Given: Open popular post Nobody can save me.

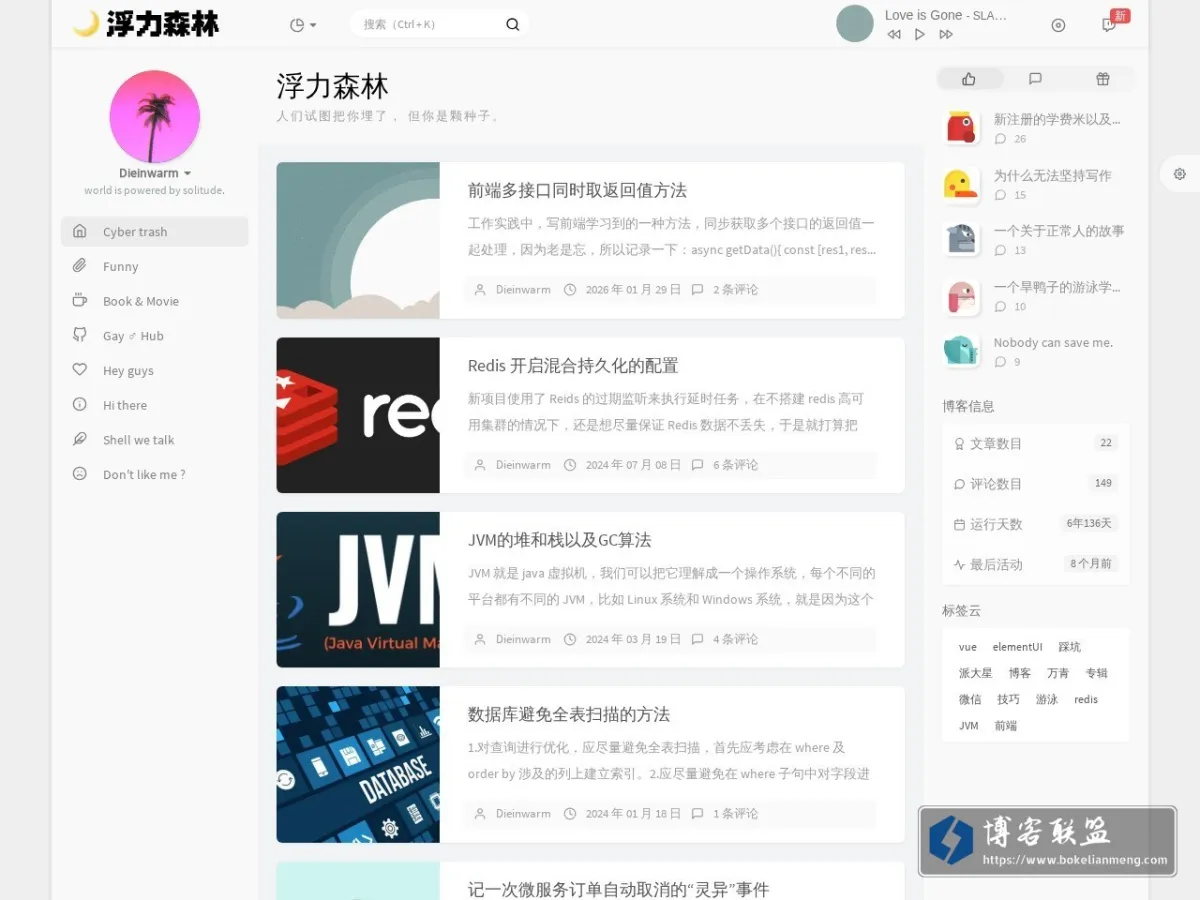Looking at the screenshot, I should (1053, 343).
